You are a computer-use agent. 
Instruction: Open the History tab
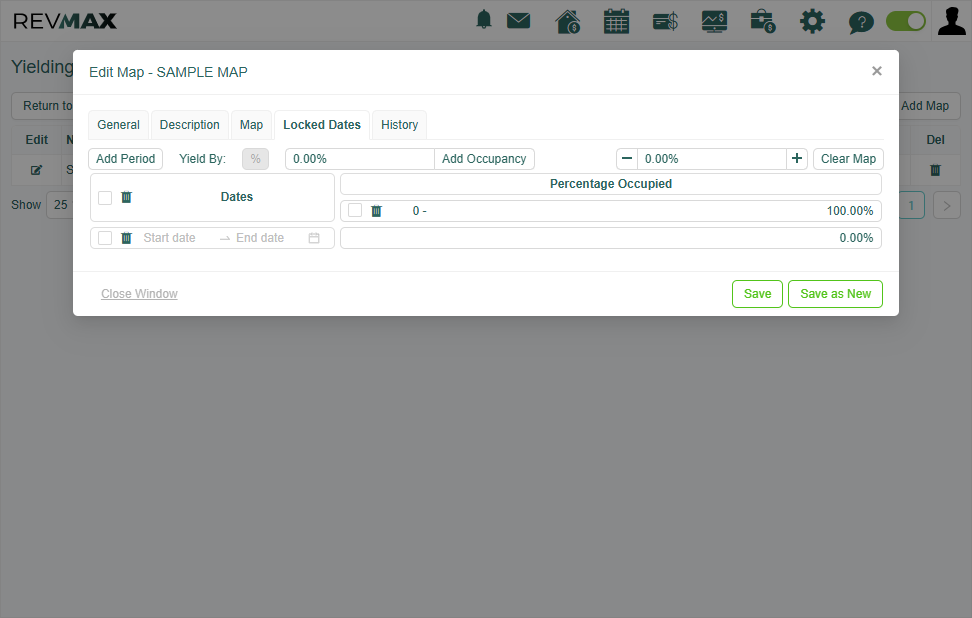pos(399,125)
